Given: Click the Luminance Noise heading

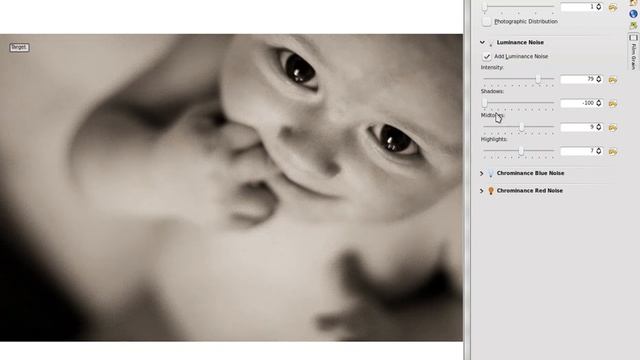Looking at the screenshot, I should (520, 42).
